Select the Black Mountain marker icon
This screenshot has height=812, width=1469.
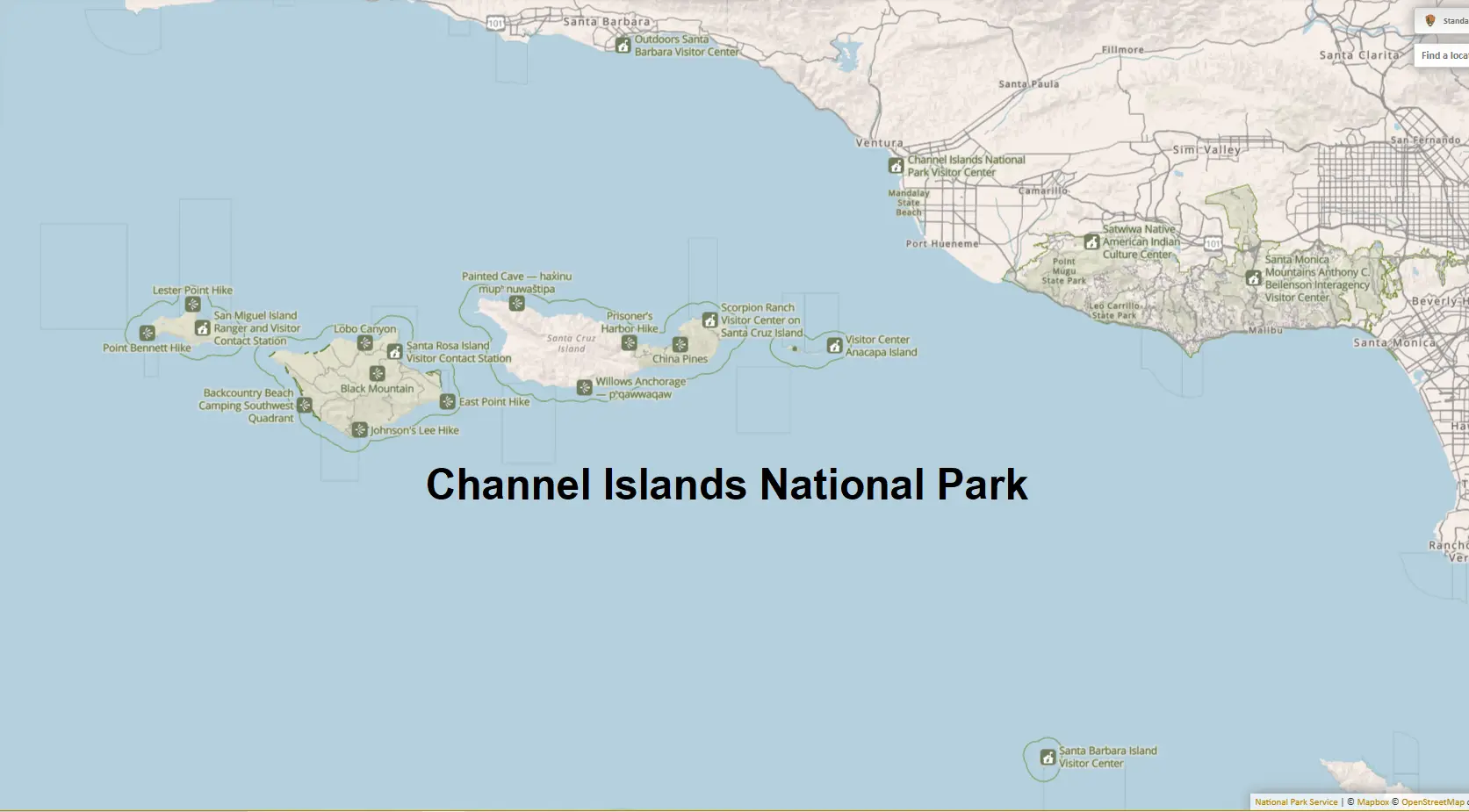tap(378, 373)
